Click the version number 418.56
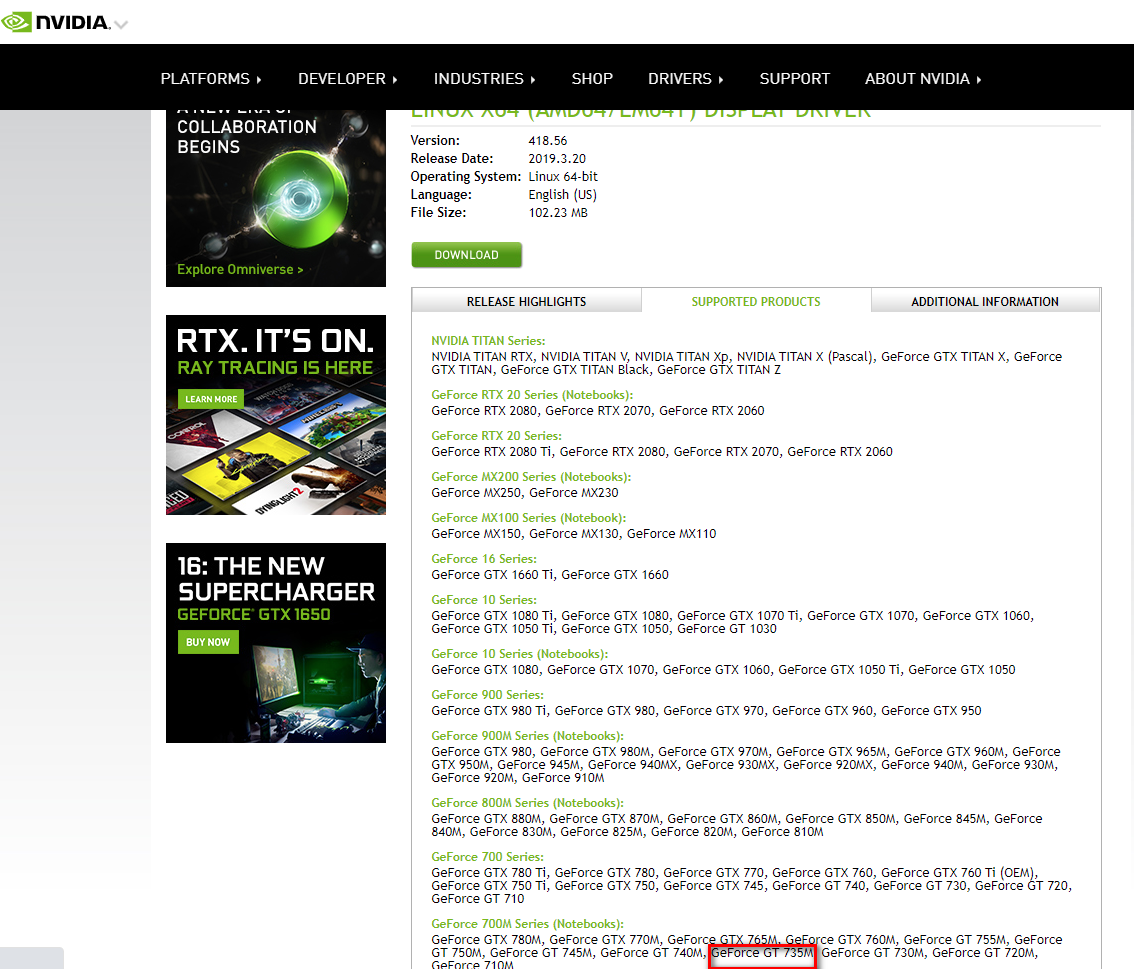Screen dimensions: 1134x969 547,140
